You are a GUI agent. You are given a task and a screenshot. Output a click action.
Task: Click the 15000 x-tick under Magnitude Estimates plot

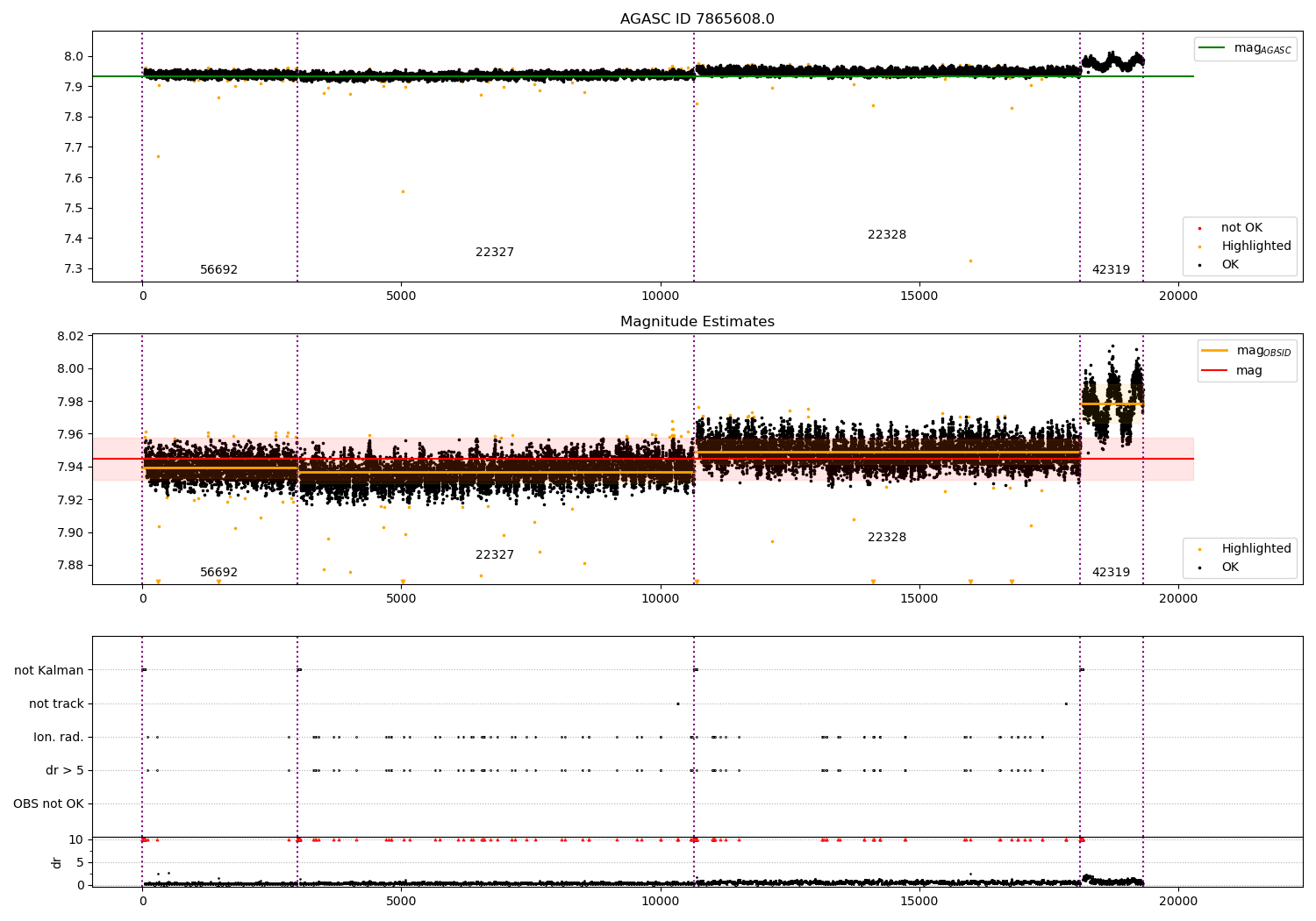pyautogui.click(x=919, y=598)
